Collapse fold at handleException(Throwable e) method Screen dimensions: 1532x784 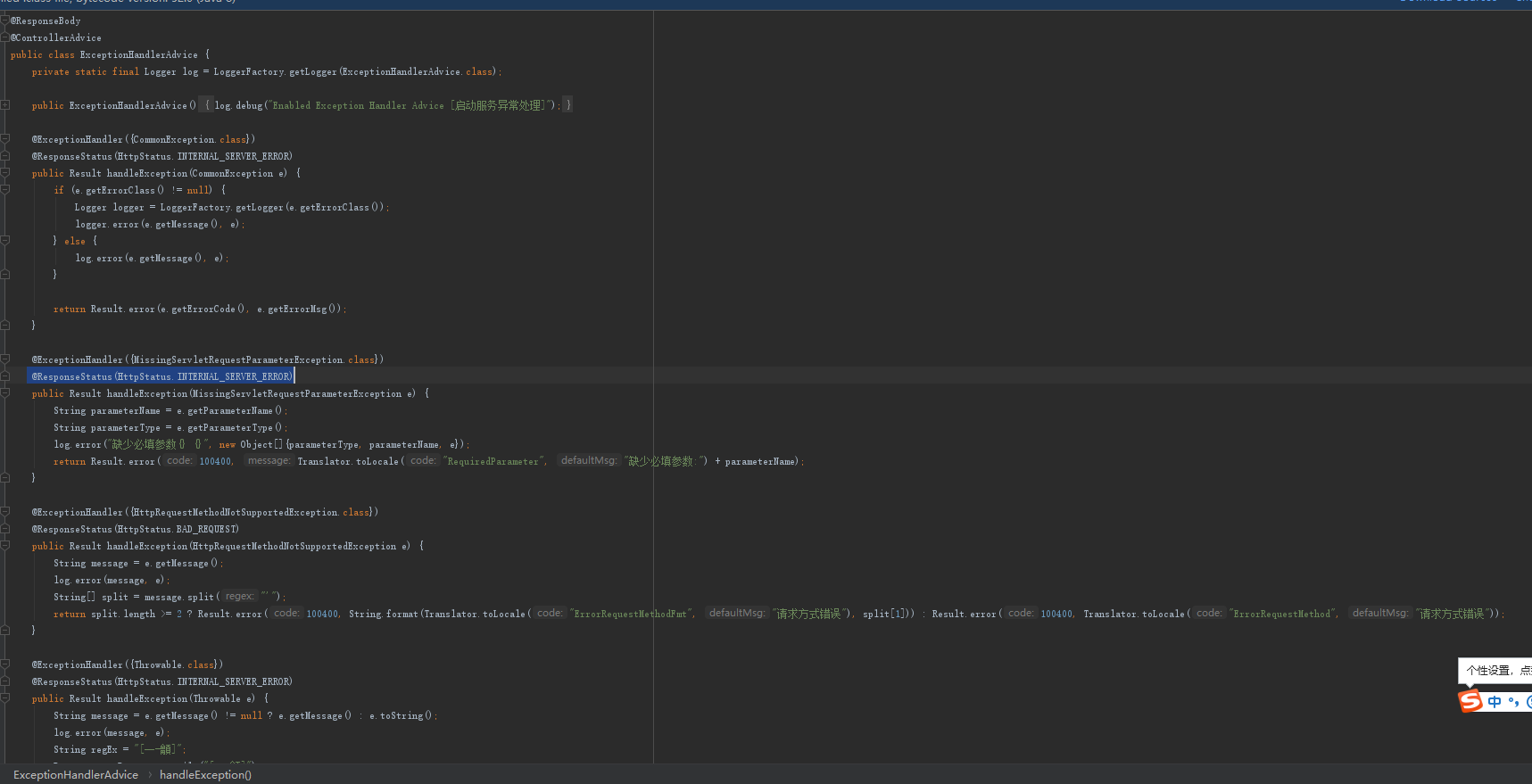click(4, 698)
